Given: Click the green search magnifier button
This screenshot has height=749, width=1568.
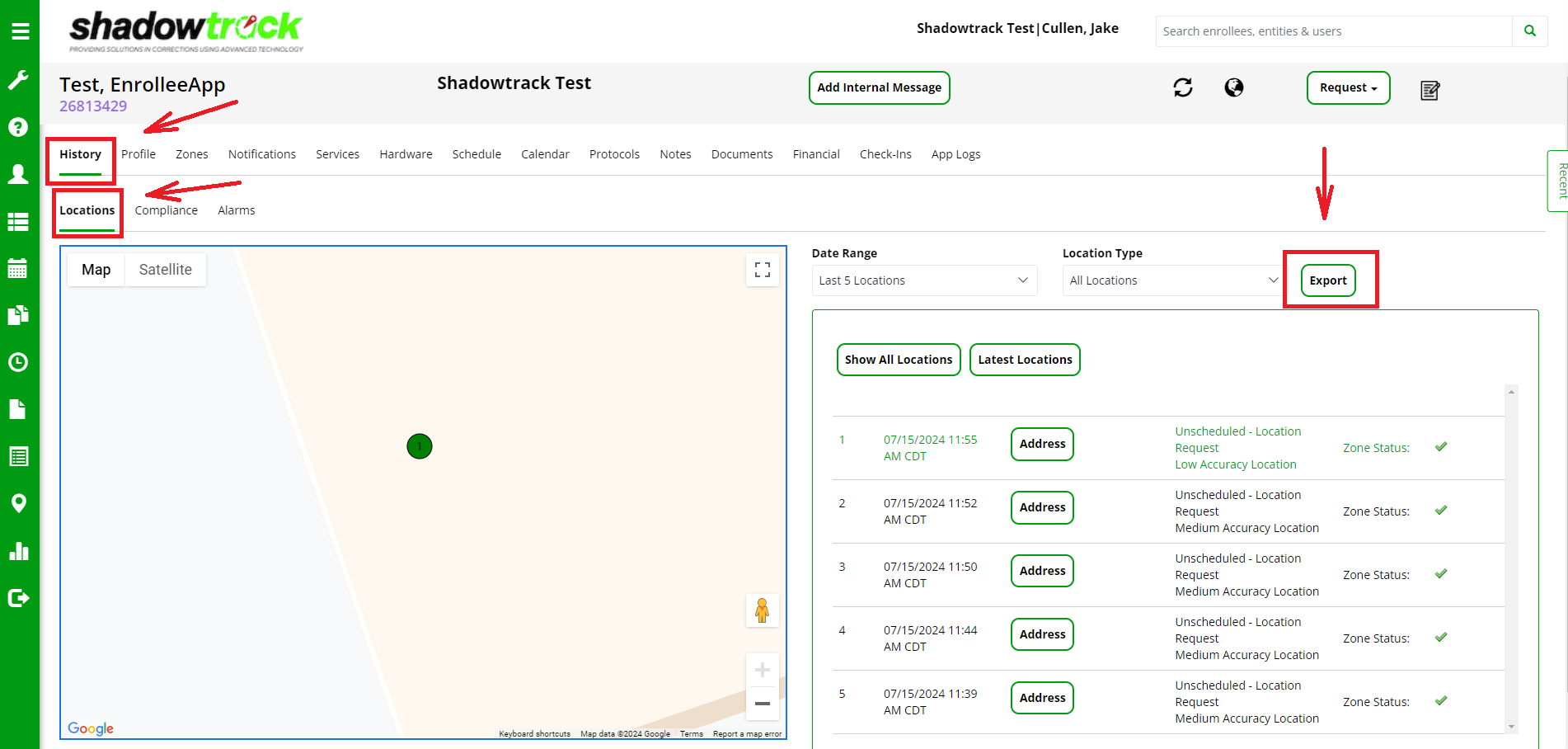Looking at the screenshot, I should pos(1530,31).
